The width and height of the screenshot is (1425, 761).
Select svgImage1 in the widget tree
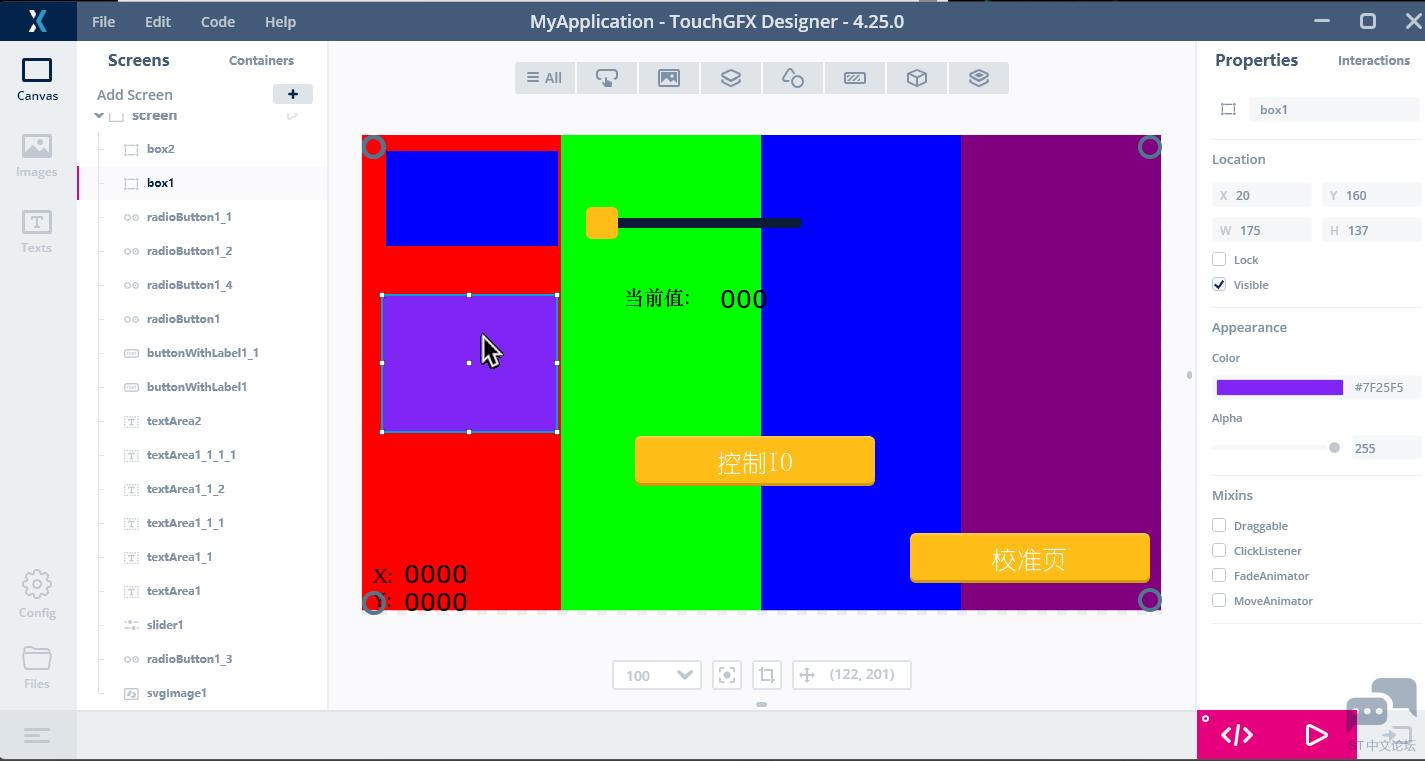coord(176,693)
